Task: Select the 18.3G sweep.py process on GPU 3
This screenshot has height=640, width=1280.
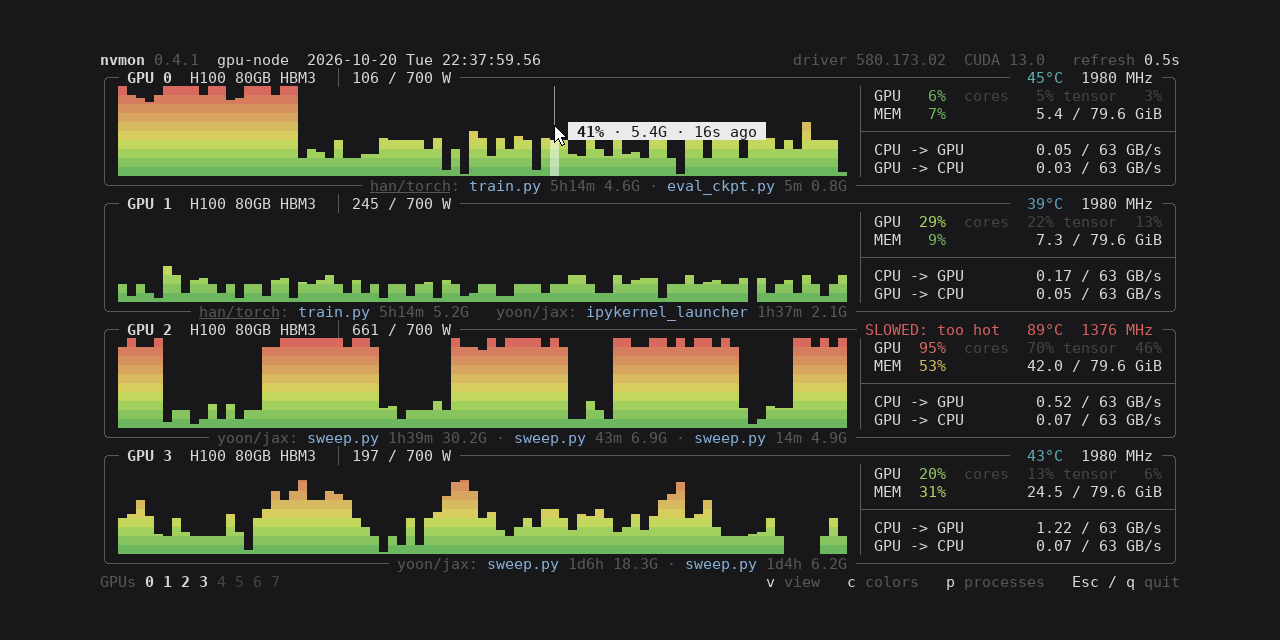Action: (523, 564)
